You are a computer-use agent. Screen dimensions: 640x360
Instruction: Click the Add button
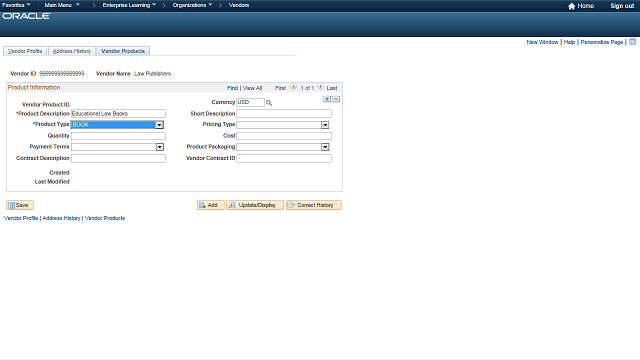(211, 205)
